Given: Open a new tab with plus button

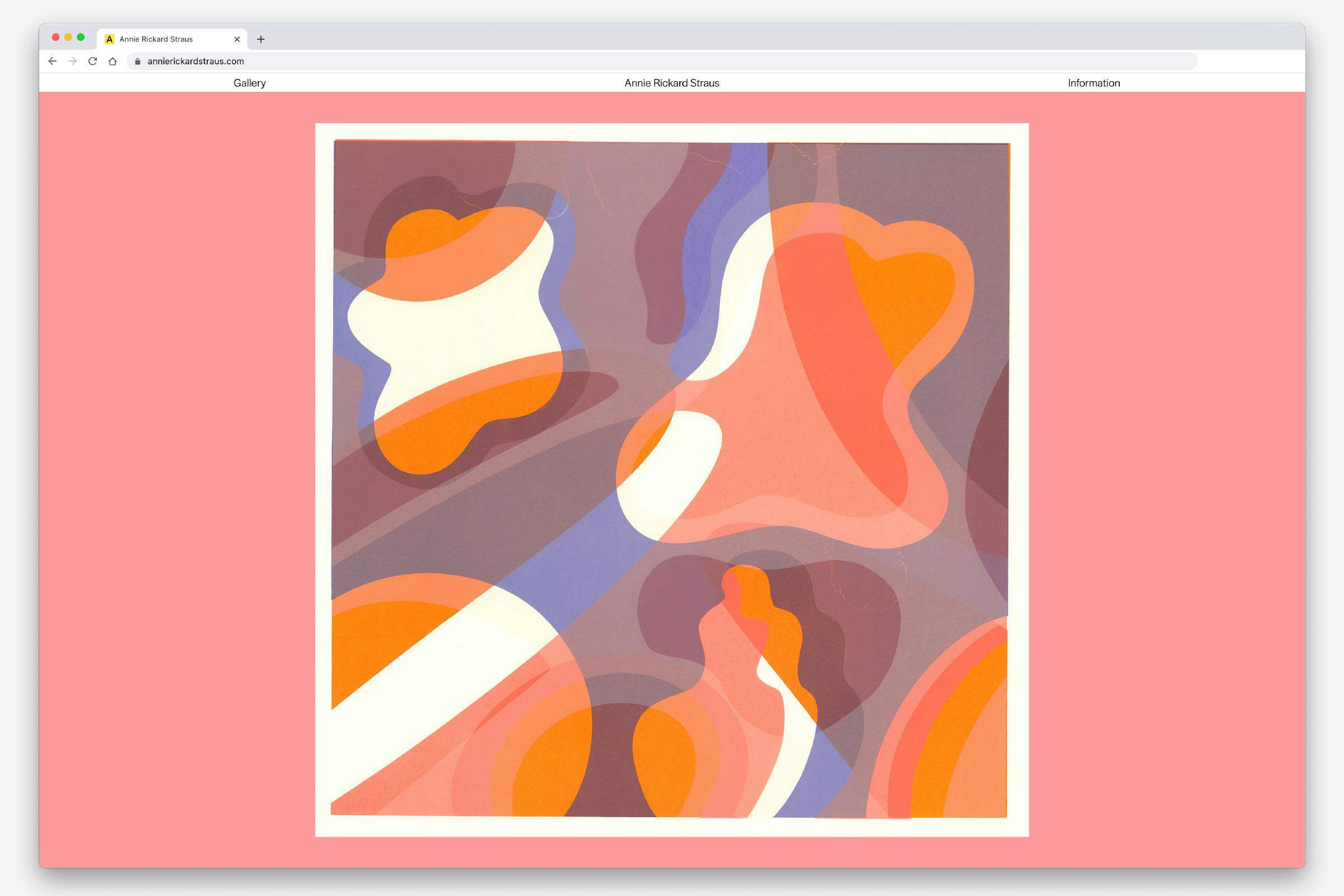Looking at the screenshot, I should tap(260, 39).
